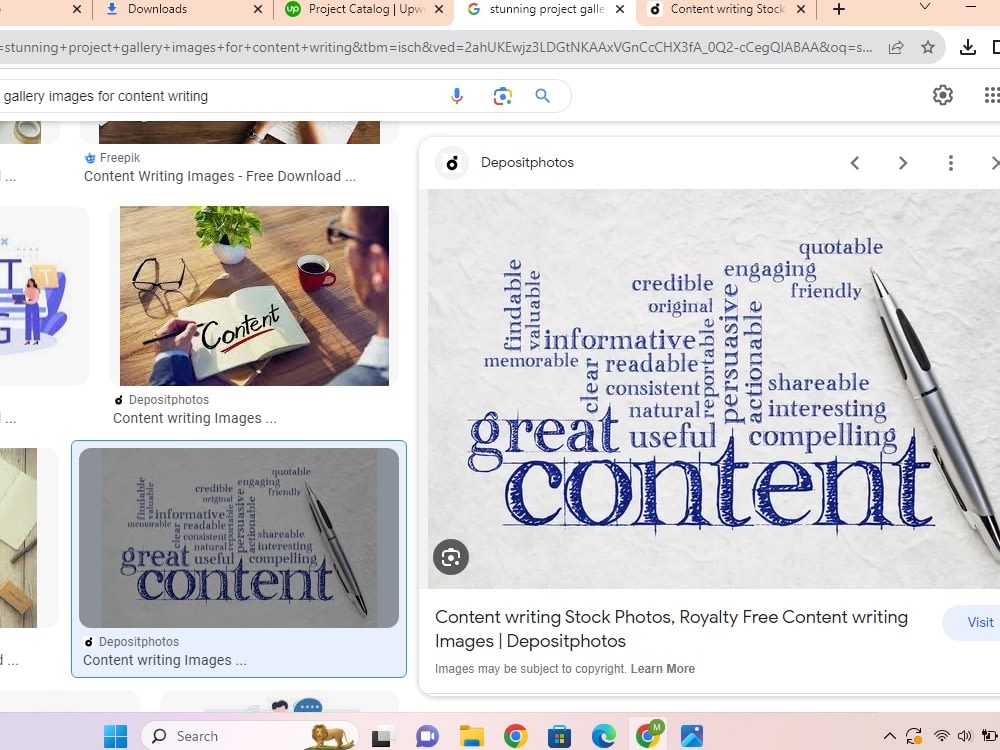1000x750 pixels.
Task: Open Google Lens search by image
Action: (503, 96)
